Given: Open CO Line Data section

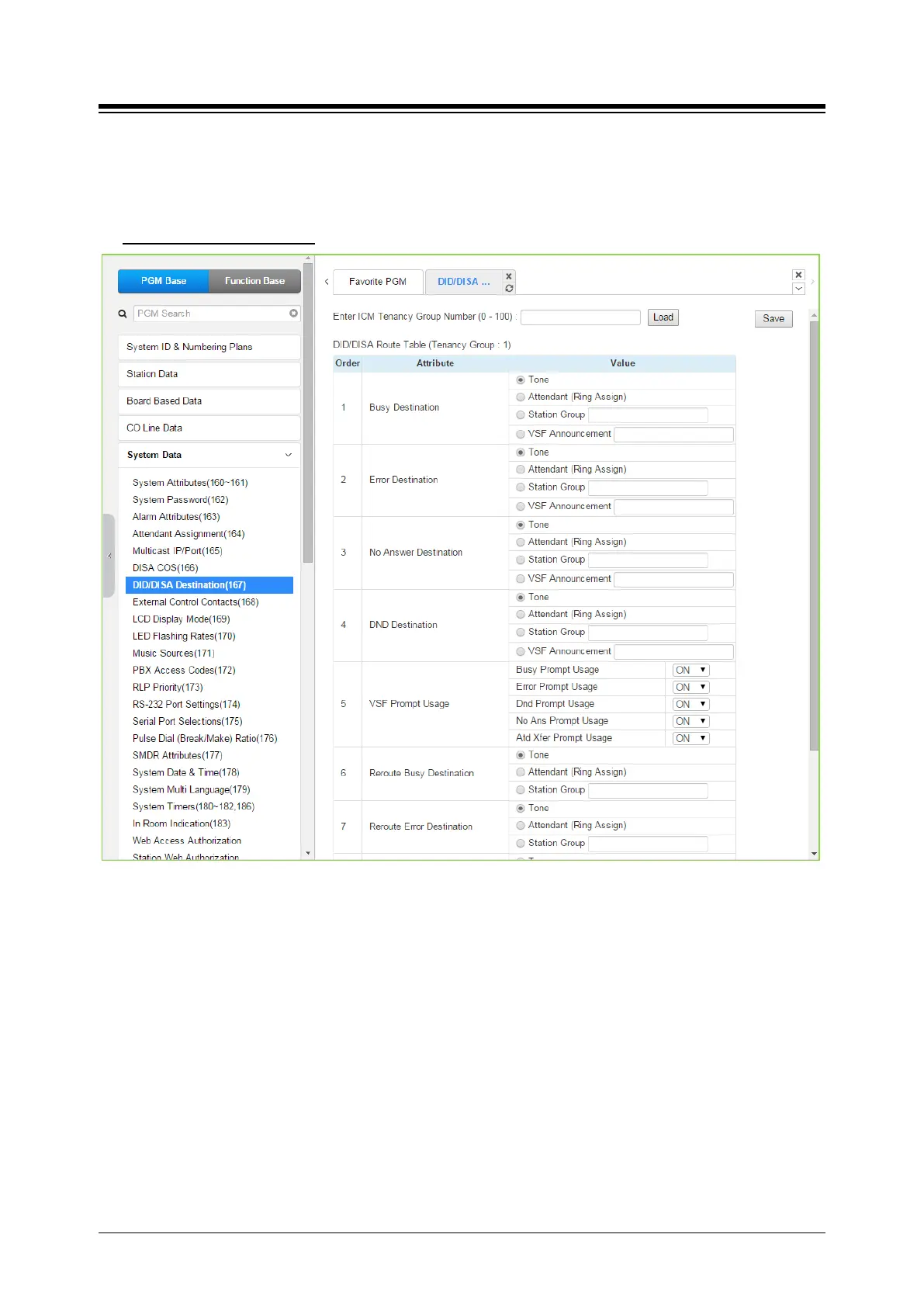Looking at the screenshot, I should coord(209,428).
